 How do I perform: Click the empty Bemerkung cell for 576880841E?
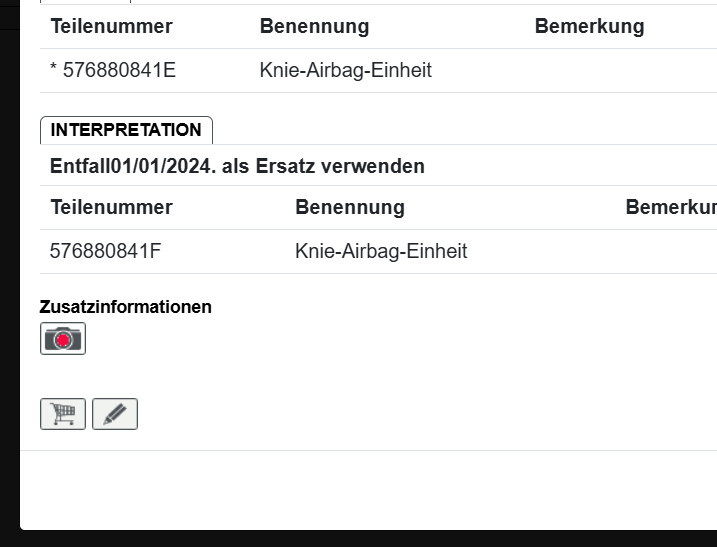[x=620, y=71]
